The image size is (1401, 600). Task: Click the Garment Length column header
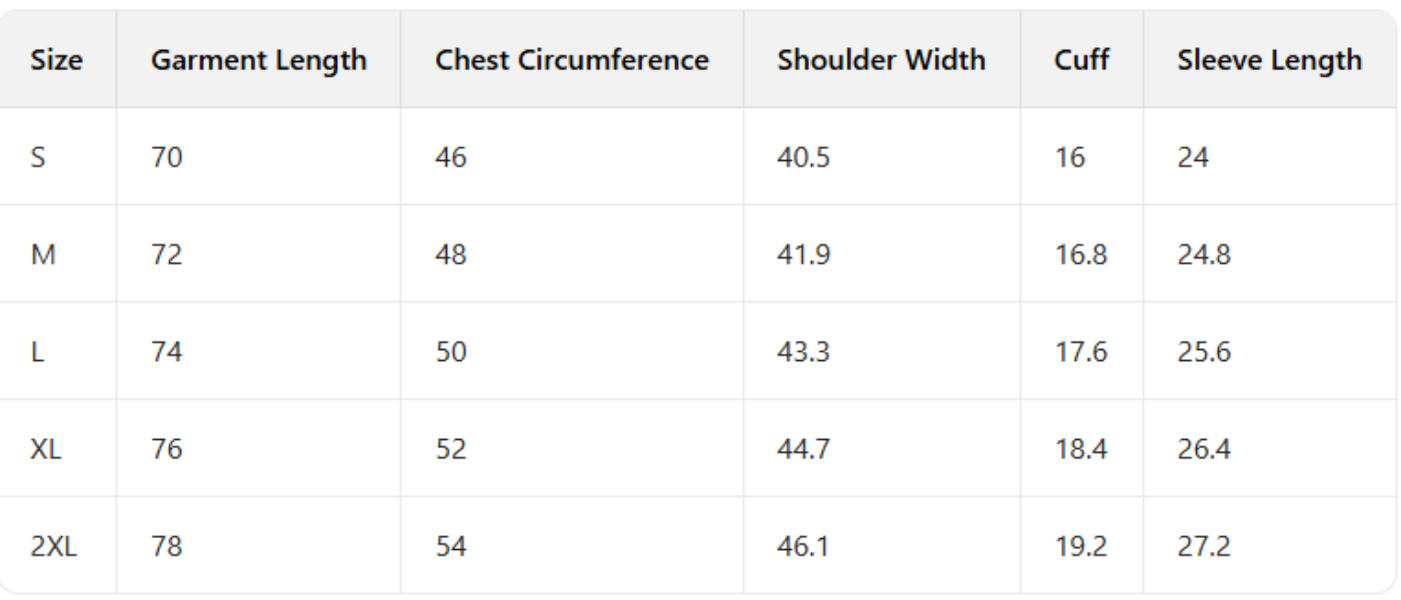click(258, 60)
